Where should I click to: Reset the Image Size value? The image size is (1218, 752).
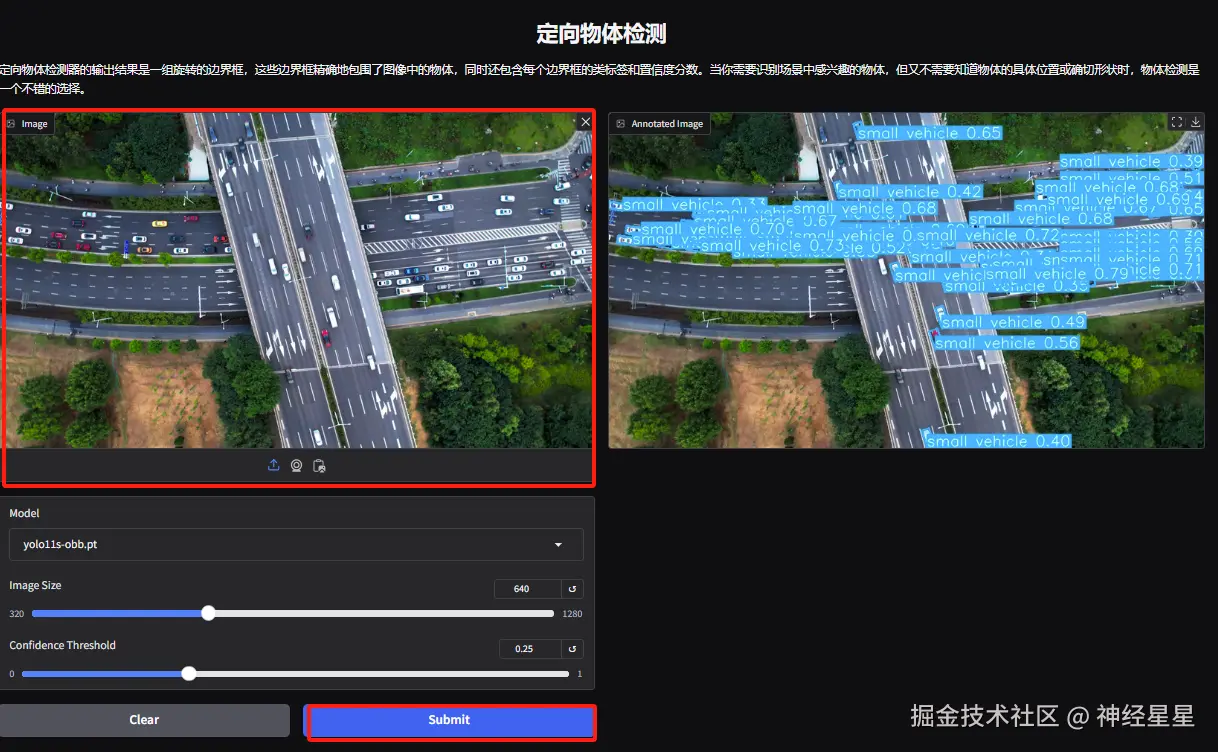click(x=573, y=589)
